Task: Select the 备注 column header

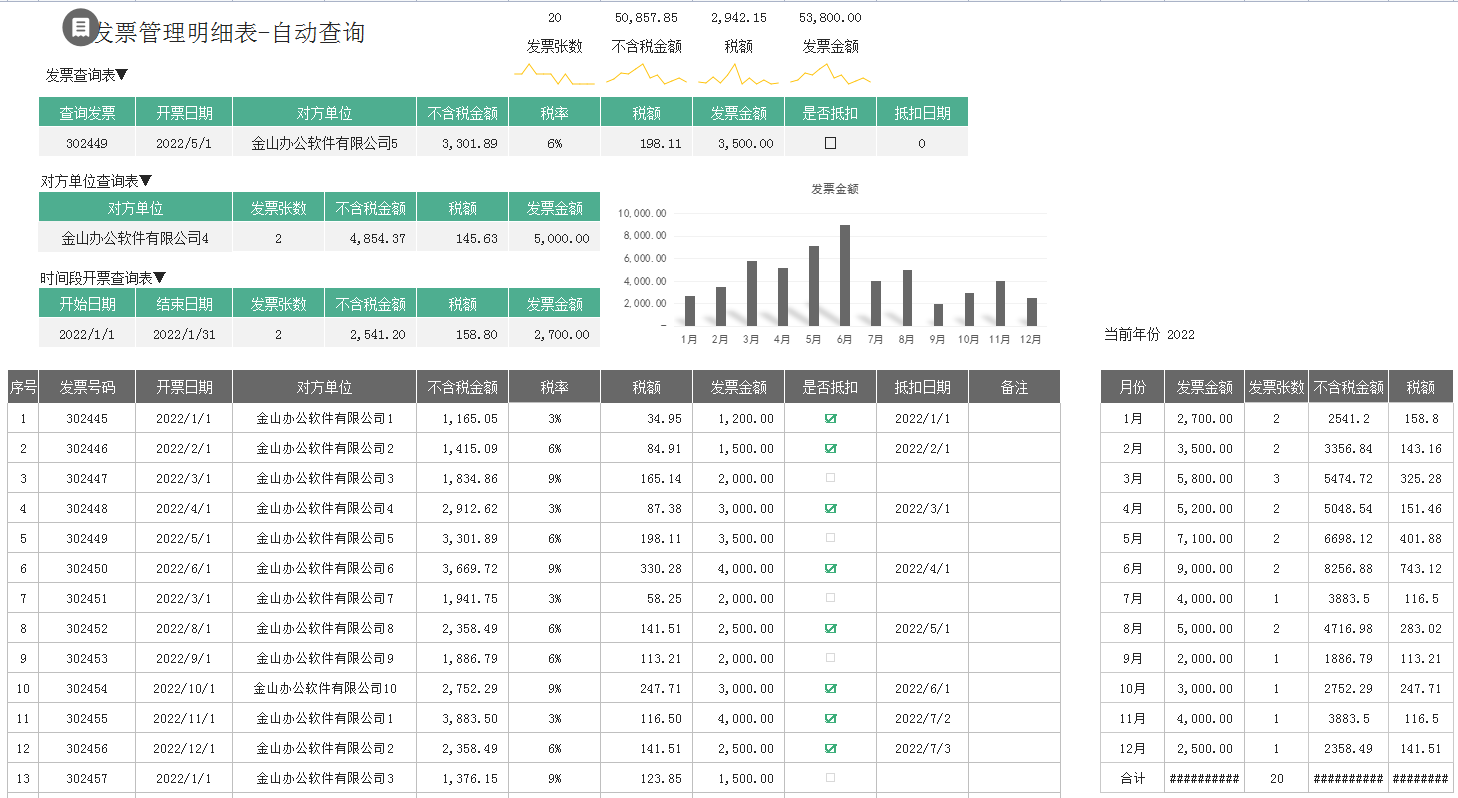Action: coord(1014,386)
